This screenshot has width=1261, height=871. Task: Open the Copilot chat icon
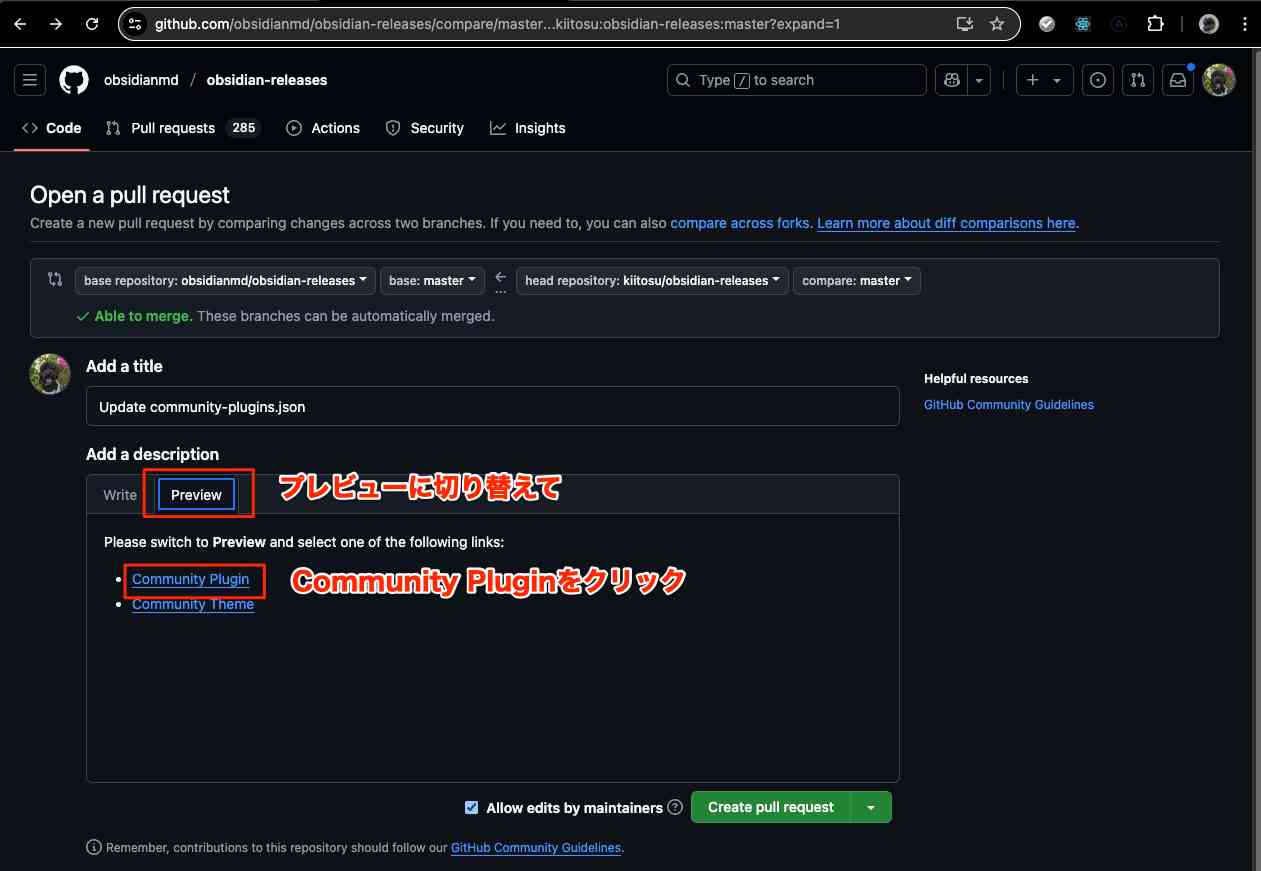pos(950,80)
